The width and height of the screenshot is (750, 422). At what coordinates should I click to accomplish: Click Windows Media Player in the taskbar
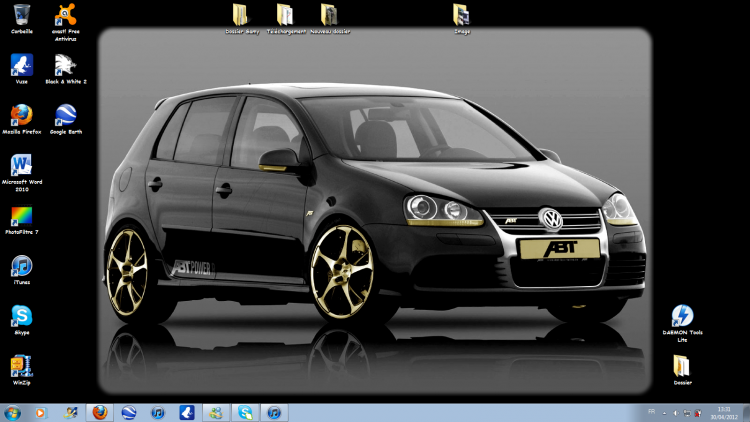coord(41,412)
